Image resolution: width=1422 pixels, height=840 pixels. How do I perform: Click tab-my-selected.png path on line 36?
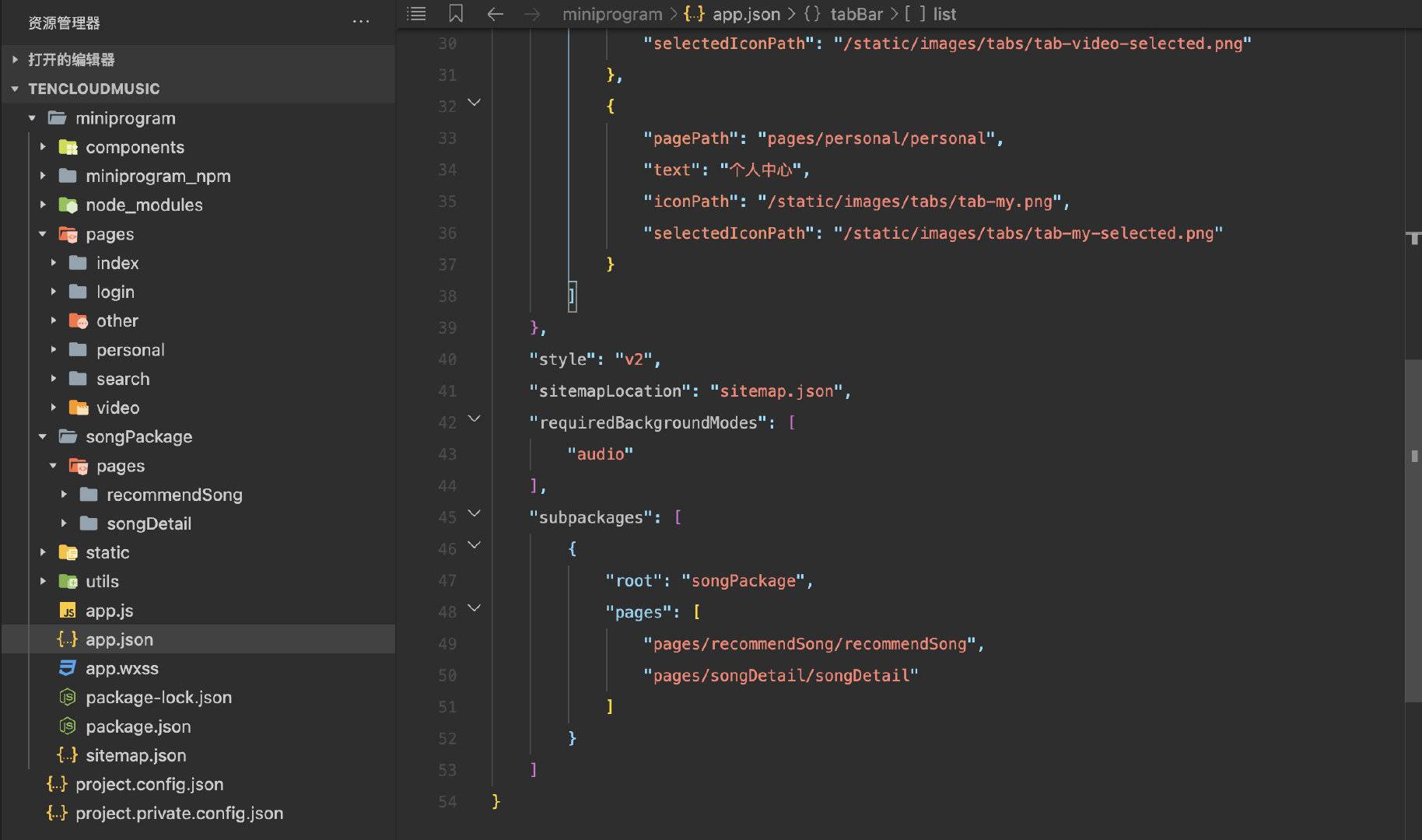[1028, 233]
